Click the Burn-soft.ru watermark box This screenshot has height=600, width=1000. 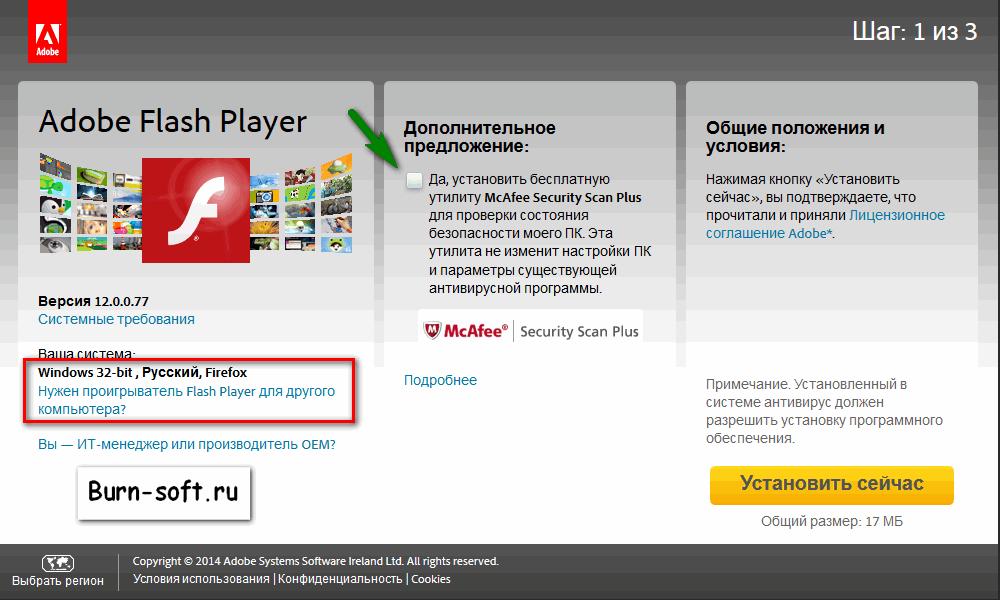164,493
